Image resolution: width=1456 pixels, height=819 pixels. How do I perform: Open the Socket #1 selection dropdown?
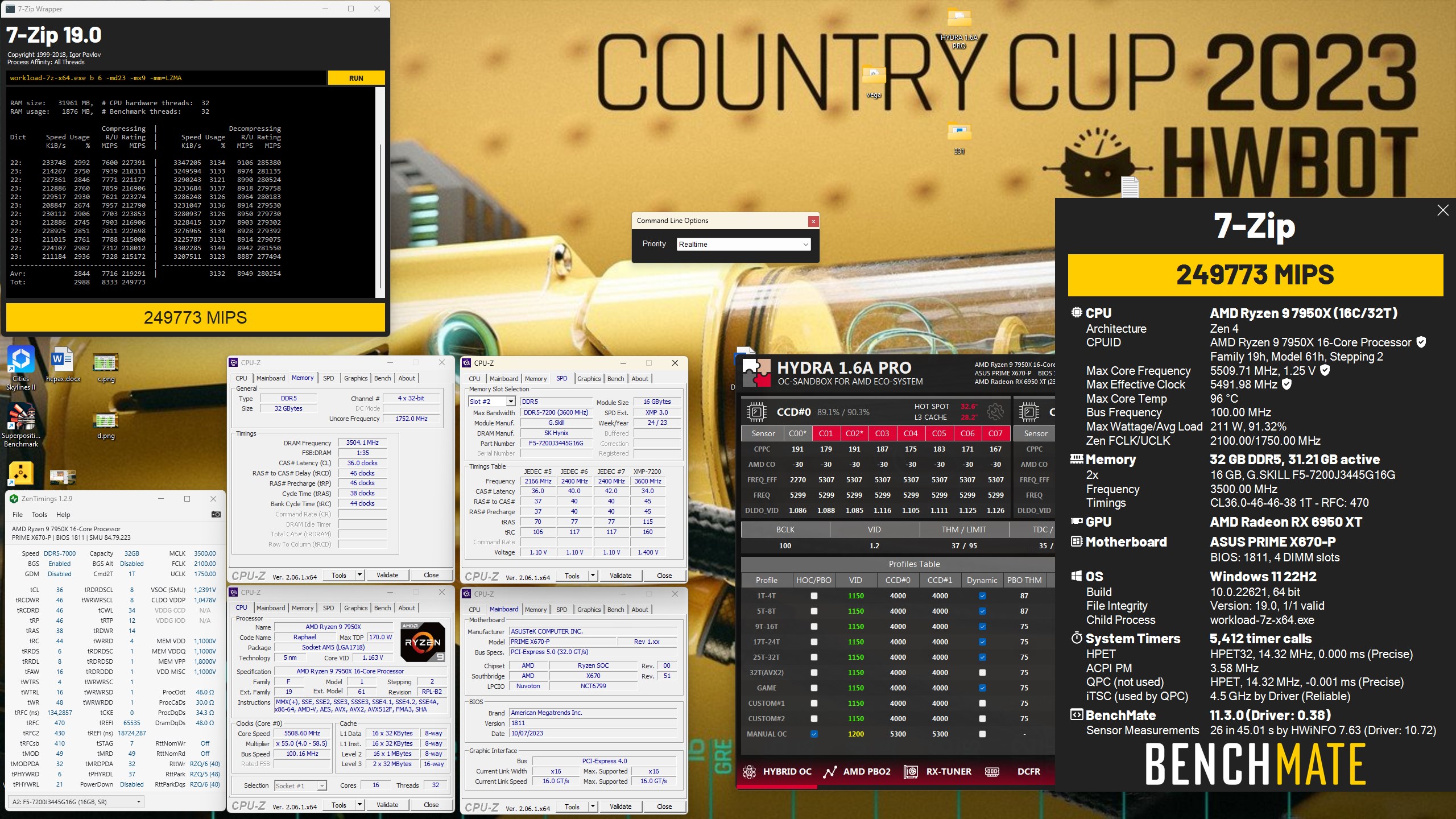[300, 785]
